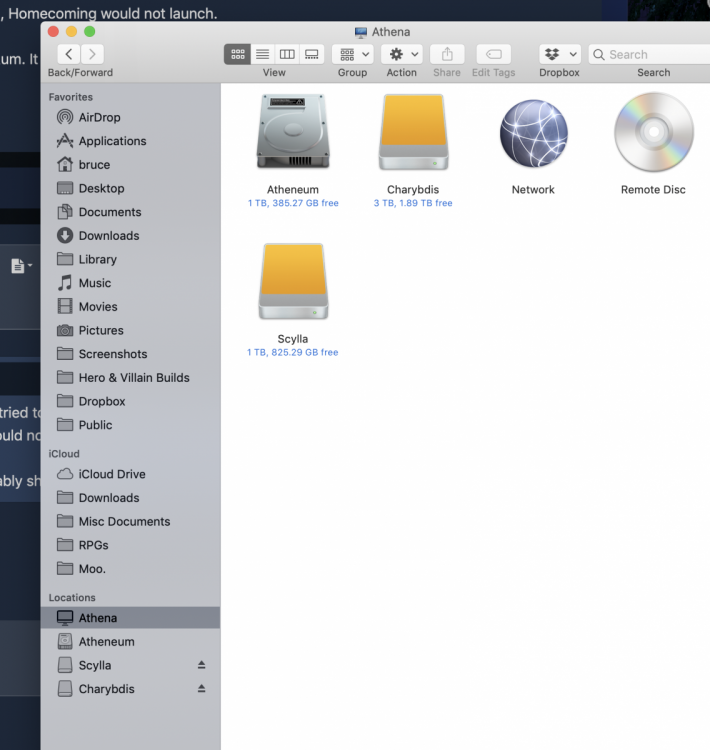Open RPGs folder in iCloud
710x750 pixels.
tap(130, 545)
